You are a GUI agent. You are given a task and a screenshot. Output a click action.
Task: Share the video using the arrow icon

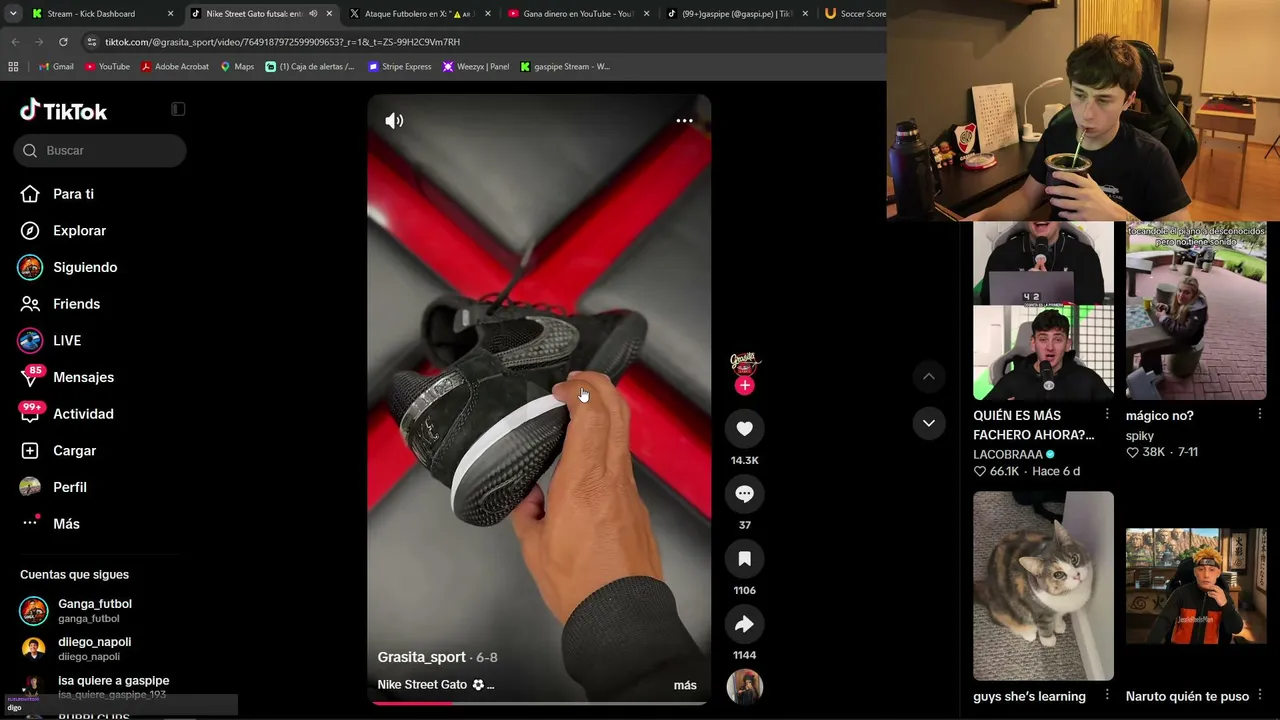coord(744,624)
